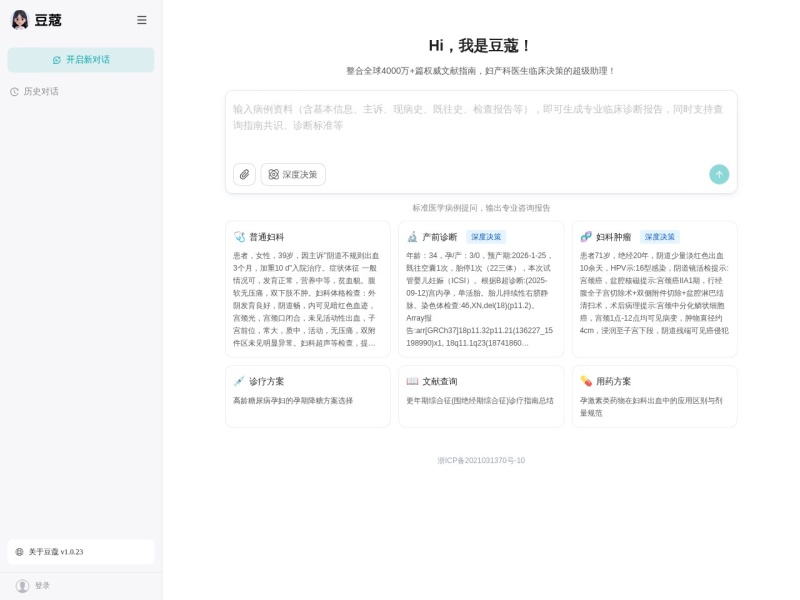Select the 诊疗方案 card title
Viewport: 800px width, 600px height.
click(x=266, y=381)
